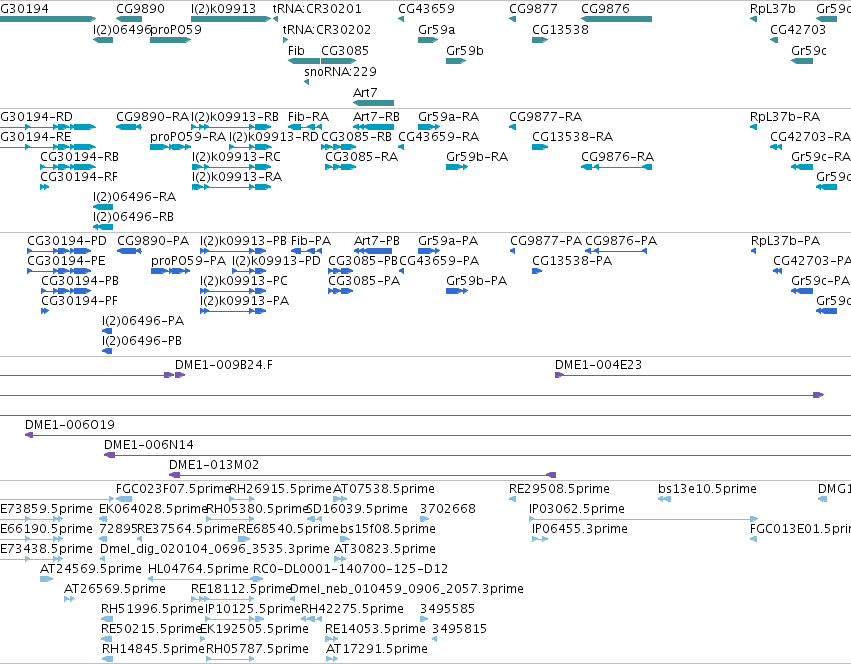Select transcript l(2)k09913-RB

click(x=235, y=117)
